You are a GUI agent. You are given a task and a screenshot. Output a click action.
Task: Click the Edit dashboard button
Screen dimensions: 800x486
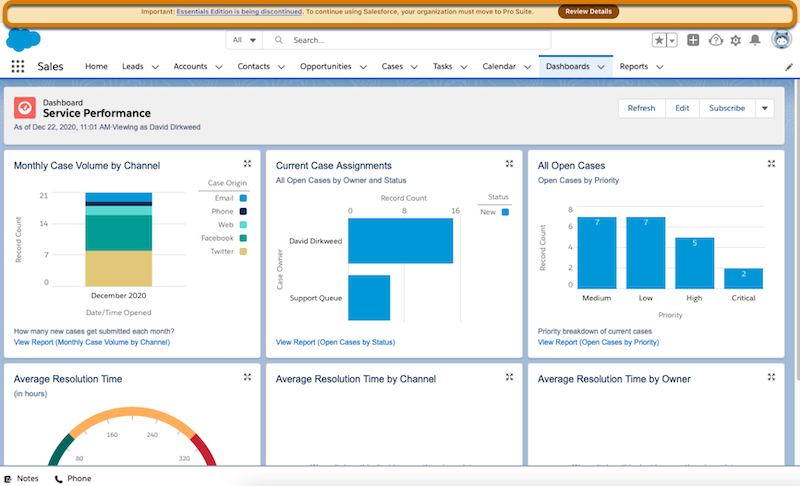682,108
